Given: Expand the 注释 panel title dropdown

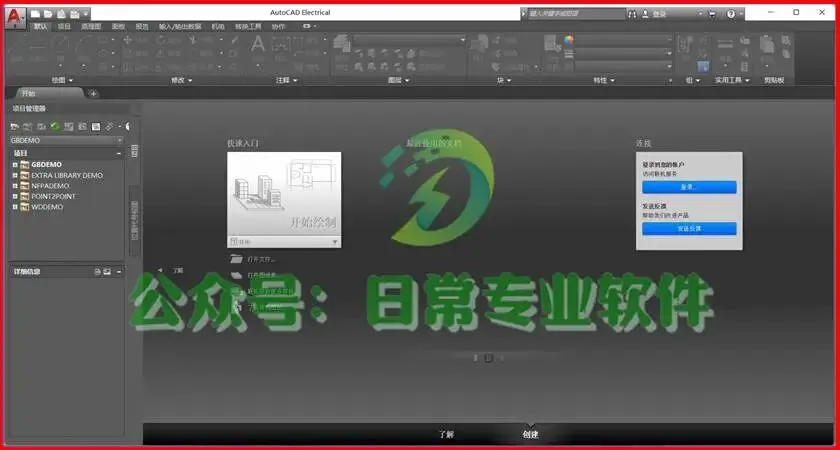Looking at the screenshot, I should click(x=287, y=80).
